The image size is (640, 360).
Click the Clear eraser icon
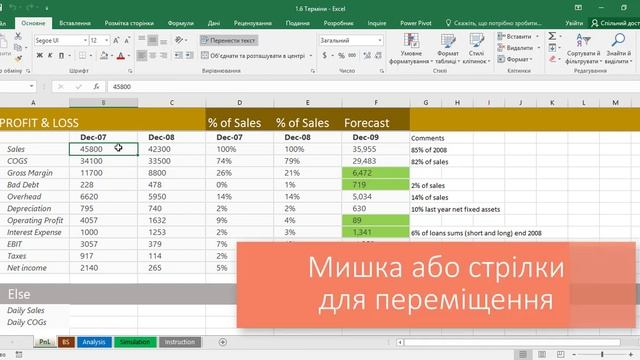click(552, 59)
